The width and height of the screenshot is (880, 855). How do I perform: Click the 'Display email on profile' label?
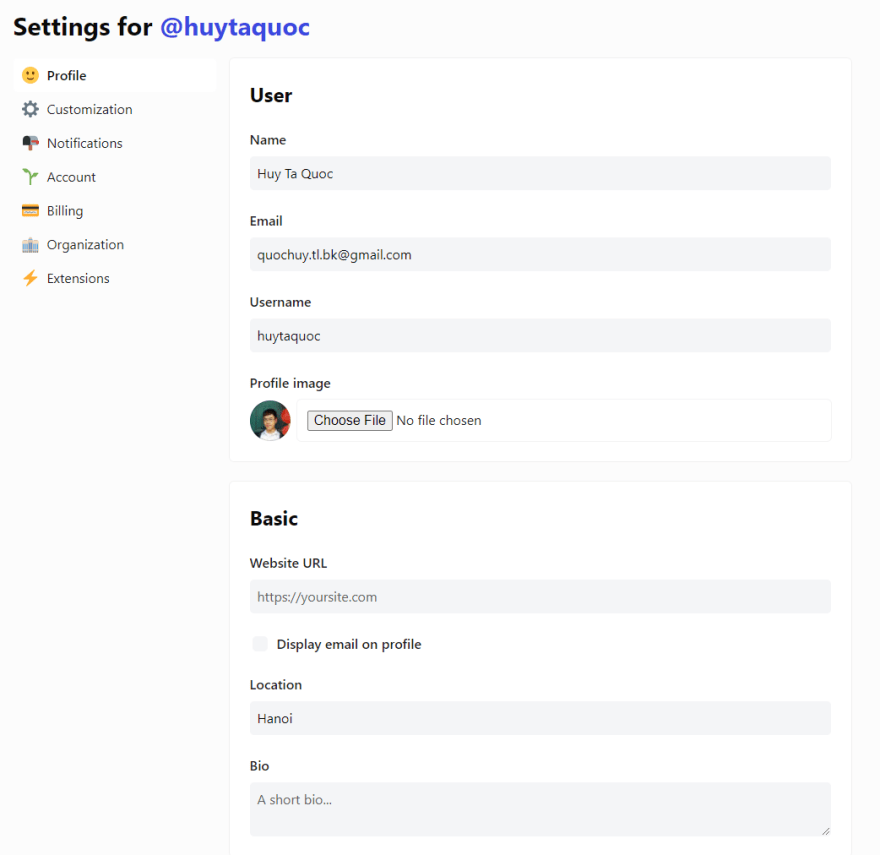point(349,644)
